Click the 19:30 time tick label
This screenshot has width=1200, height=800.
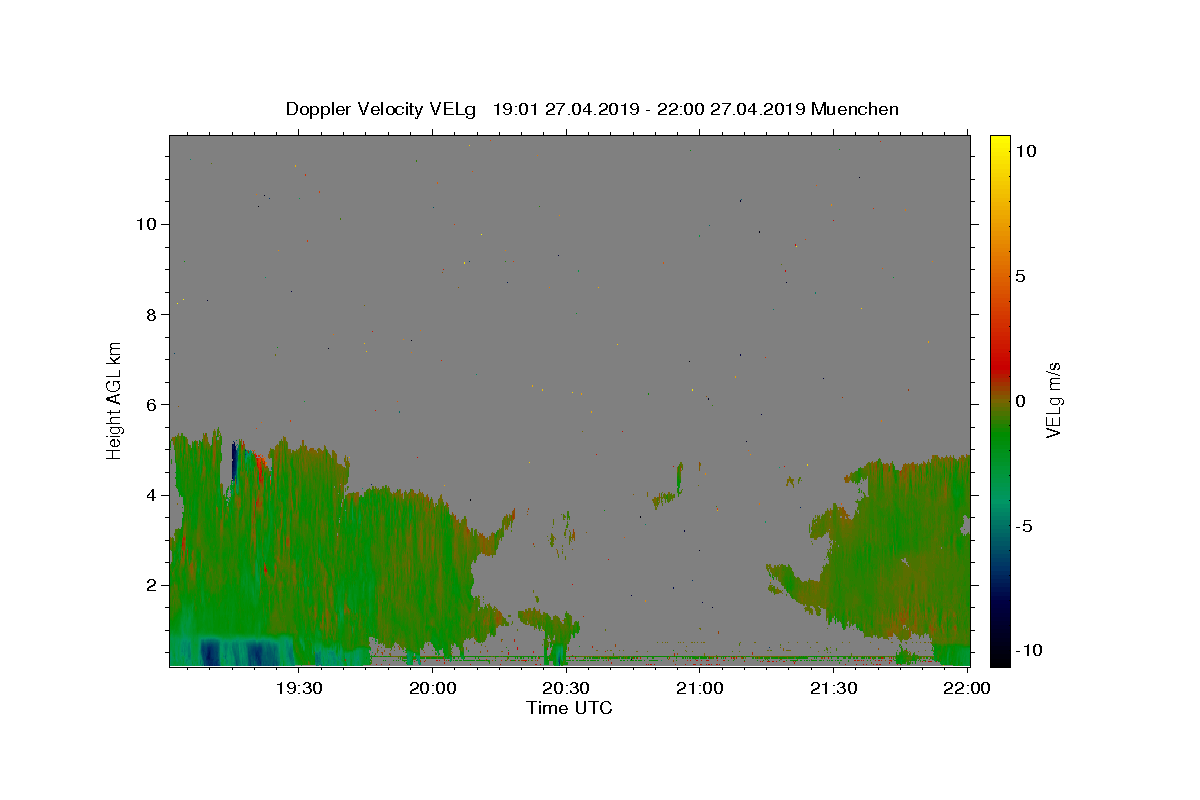tap(298, 688)
